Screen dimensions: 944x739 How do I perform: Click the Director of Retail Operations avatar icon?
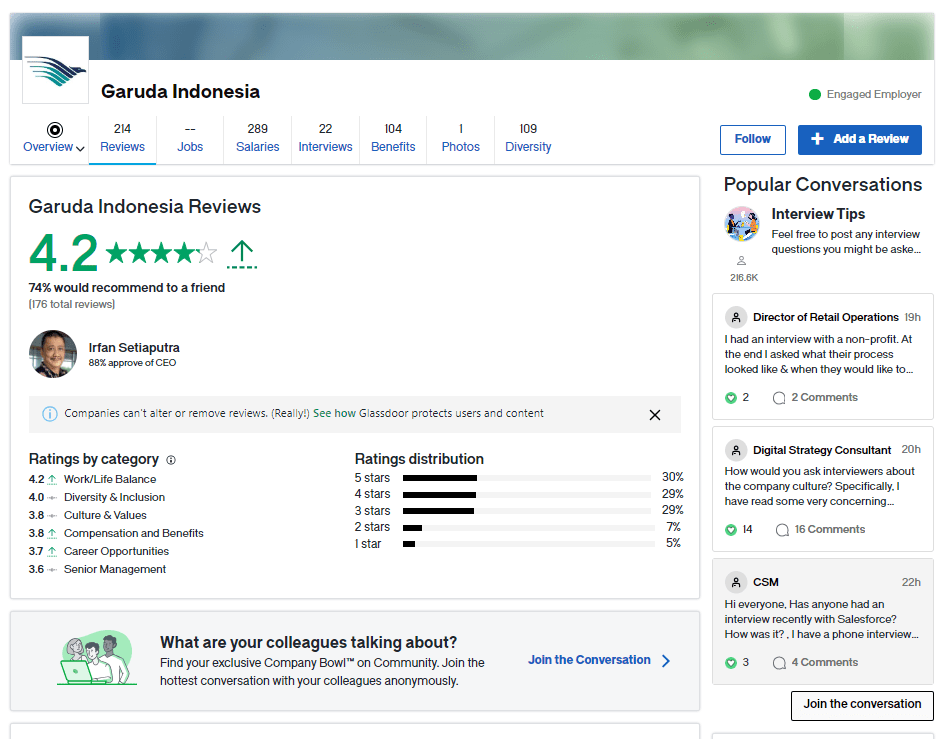[x=736, y=317]
